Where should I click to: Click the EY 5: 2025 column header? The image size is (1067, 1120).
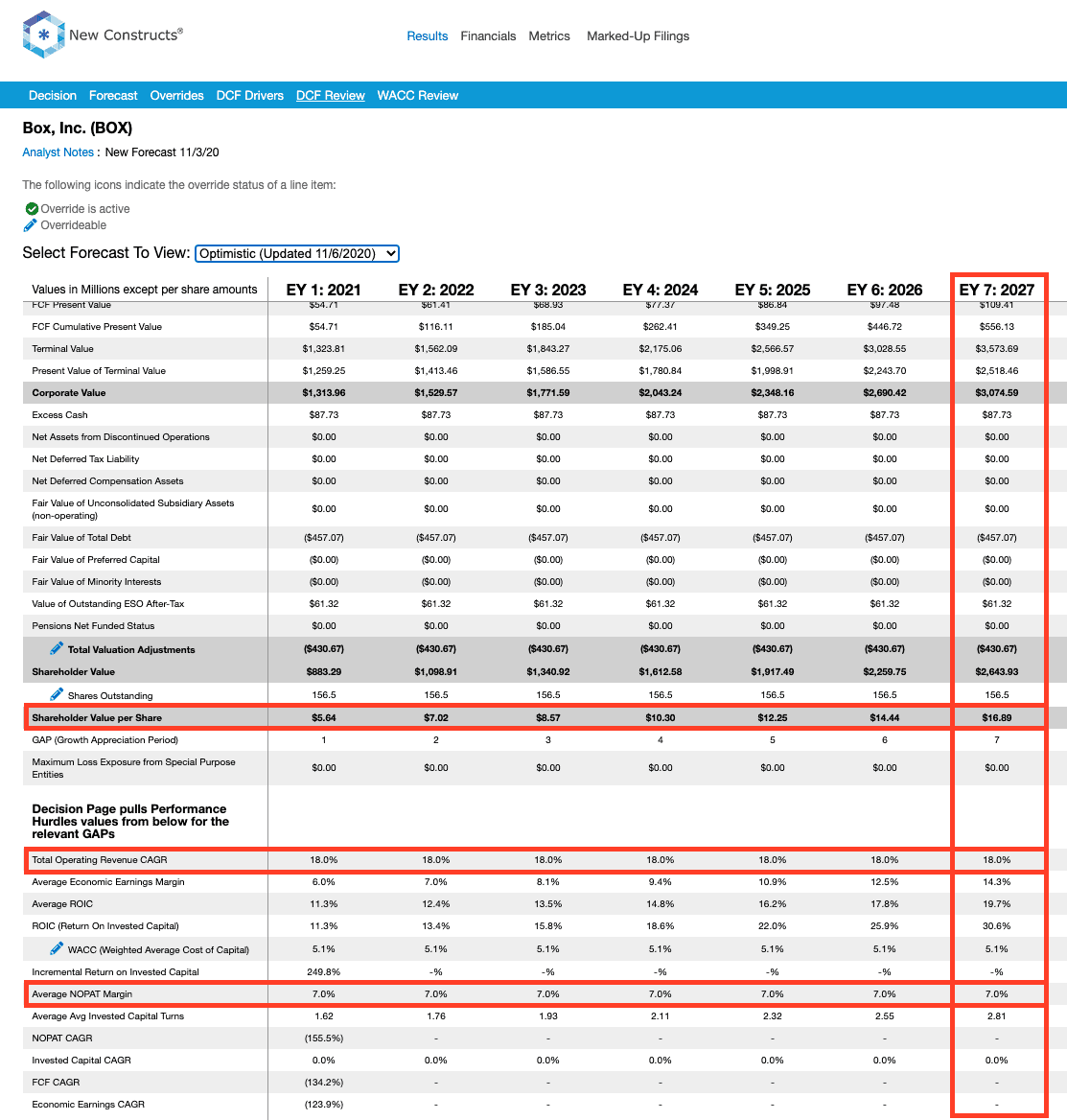coord(772,290)
